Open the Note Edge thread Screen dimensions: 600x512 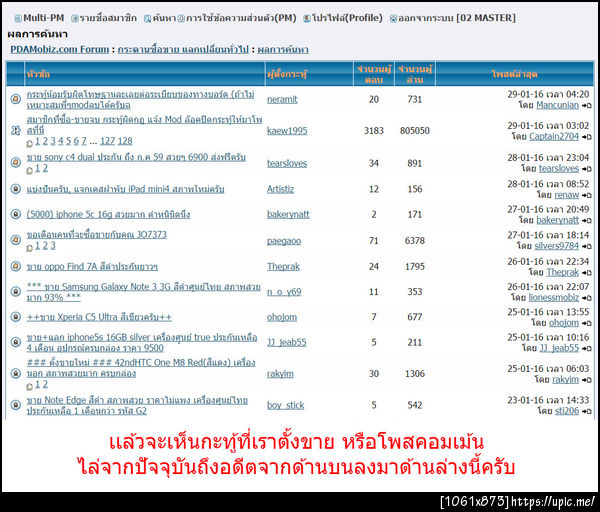pos(137,405)
